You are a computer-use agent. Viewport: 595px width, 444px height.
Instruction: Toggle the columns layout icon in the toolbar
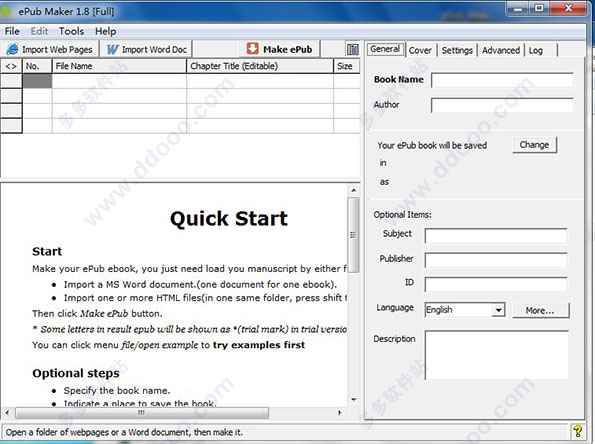353,49
